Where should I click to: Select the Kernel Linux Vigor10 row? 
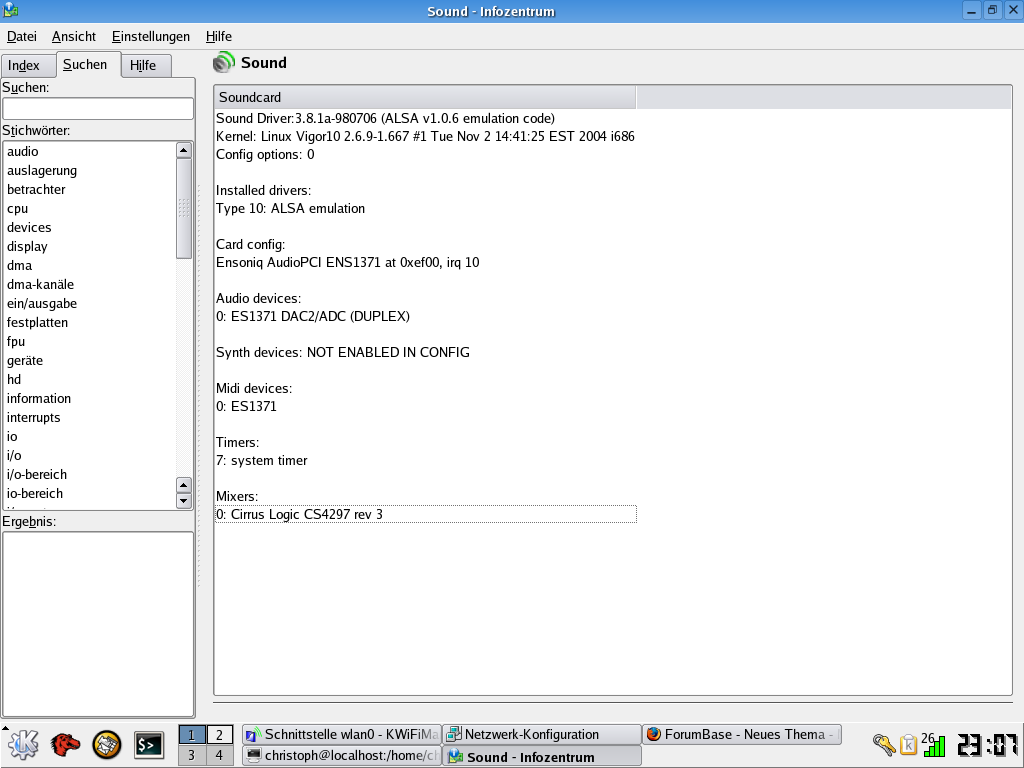tap(425, 136)
